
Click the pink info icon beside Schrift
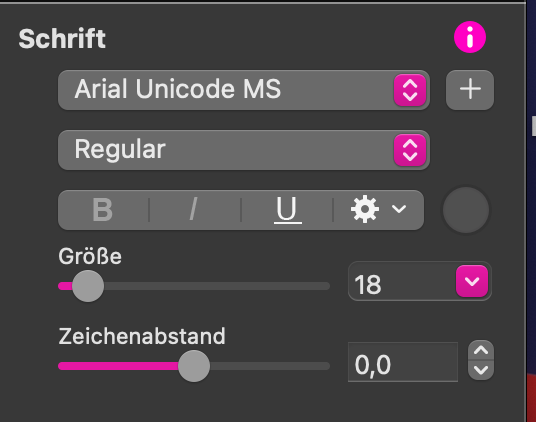(470, 37)
